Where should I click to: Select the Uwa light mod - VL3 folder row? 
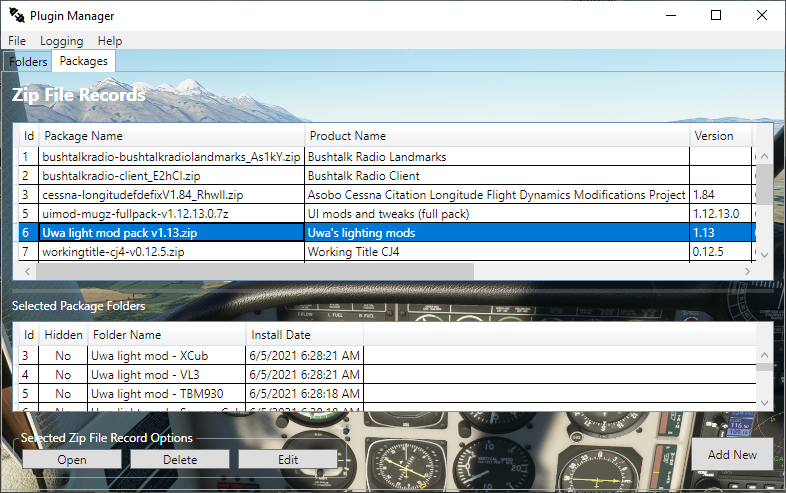pos(387,375)
